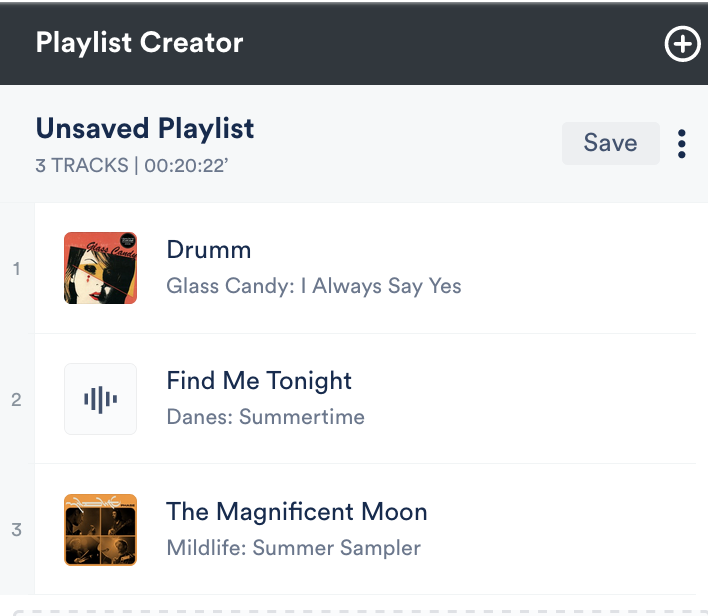Screen dimensions: 708x616
Task: Open the three-dot playlist options menu
Action: [682, 144]
